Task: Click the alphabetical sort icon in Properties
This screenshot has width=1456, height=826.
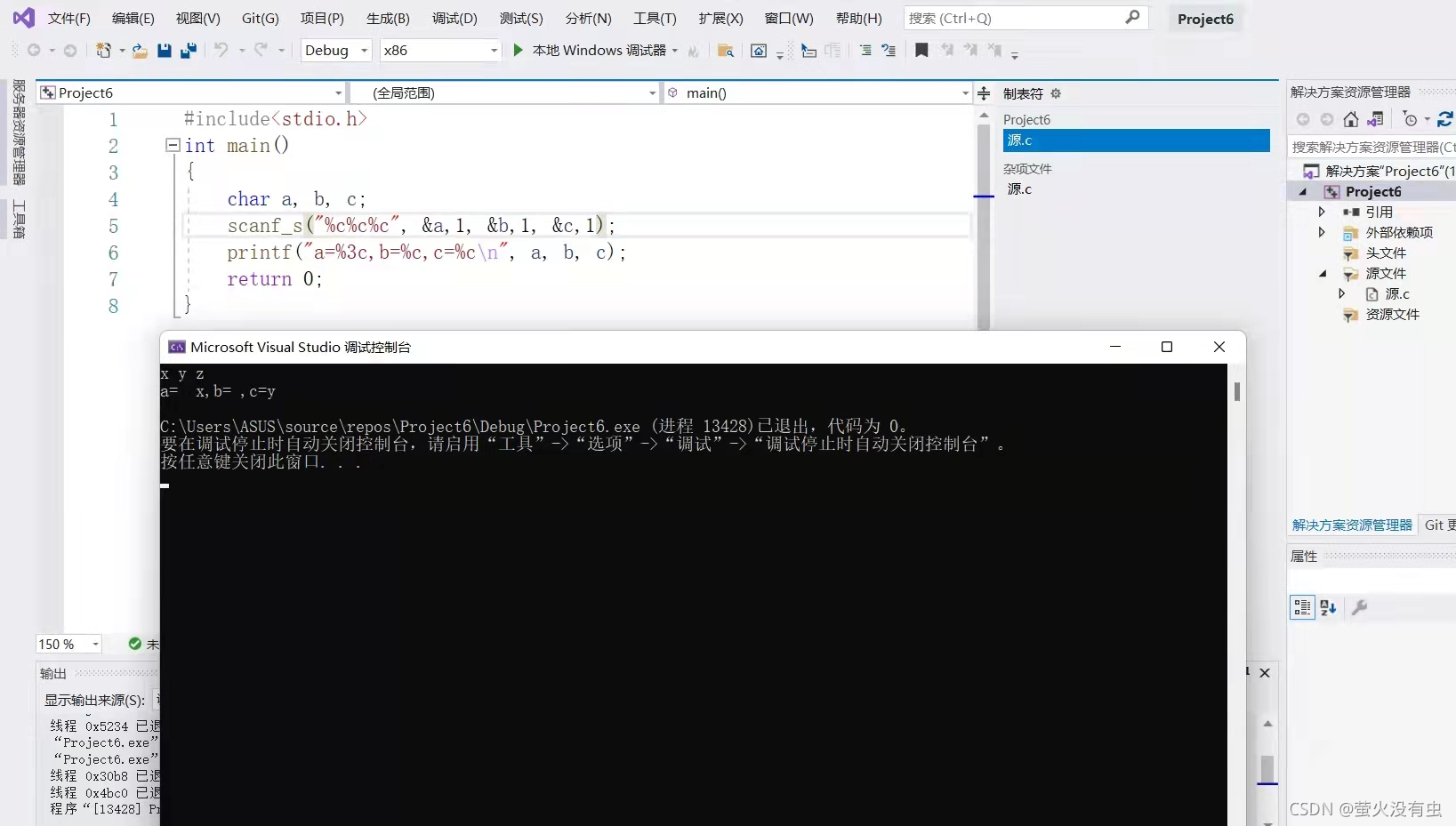Action: tap(1329, 607)
